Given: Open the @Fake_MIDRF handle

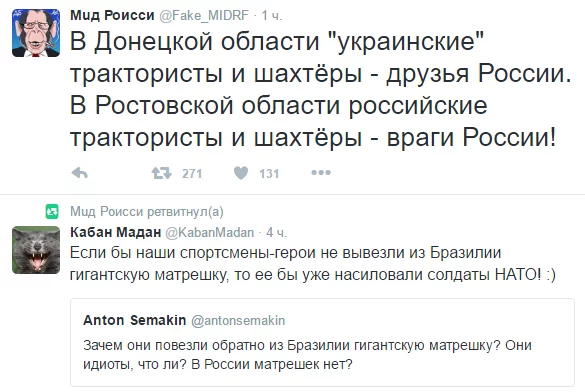Looking at the screenshot, I should (204, 16).
